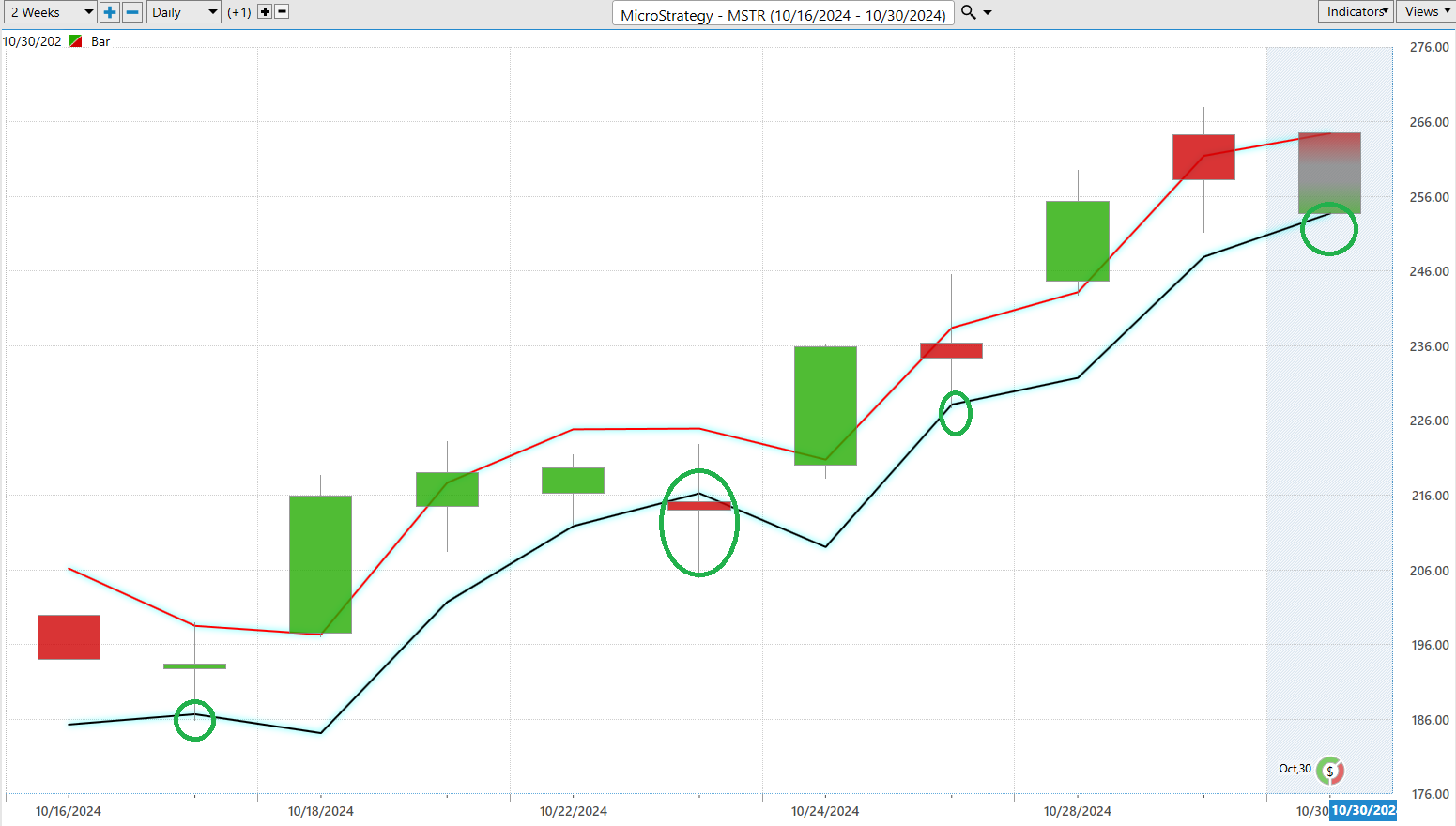Click the 216.00 price axis label
This screenshot has height=826, width=1456.
point(1430,496)
